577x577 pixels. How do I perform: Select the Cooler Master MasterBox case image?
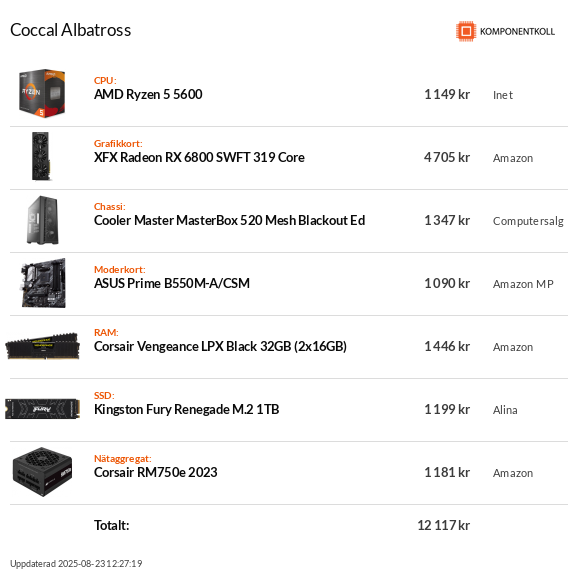point(43,220)
